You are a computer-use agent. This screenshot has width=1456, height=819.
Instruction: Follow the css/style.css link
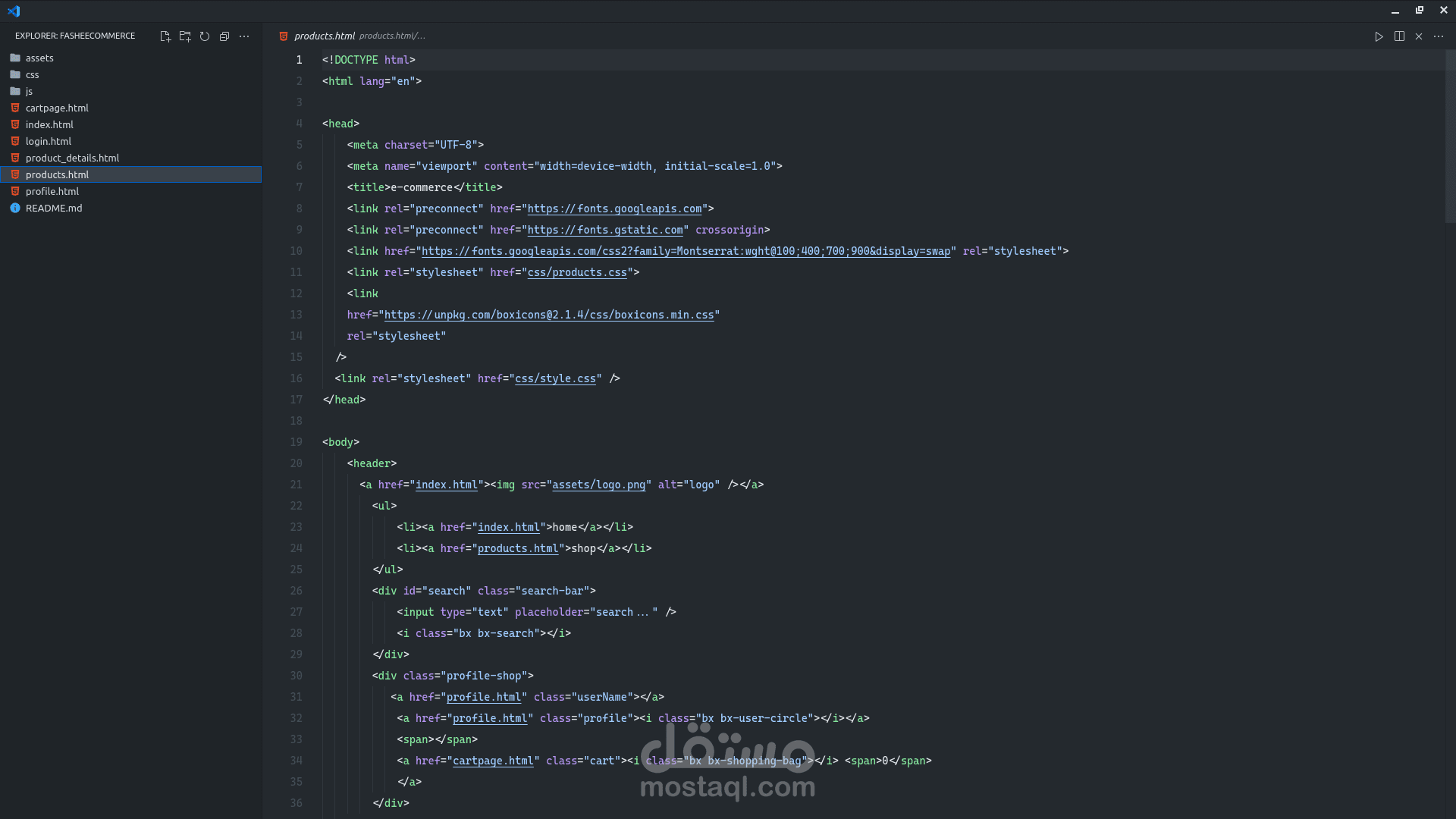click(x=555, y=378)
